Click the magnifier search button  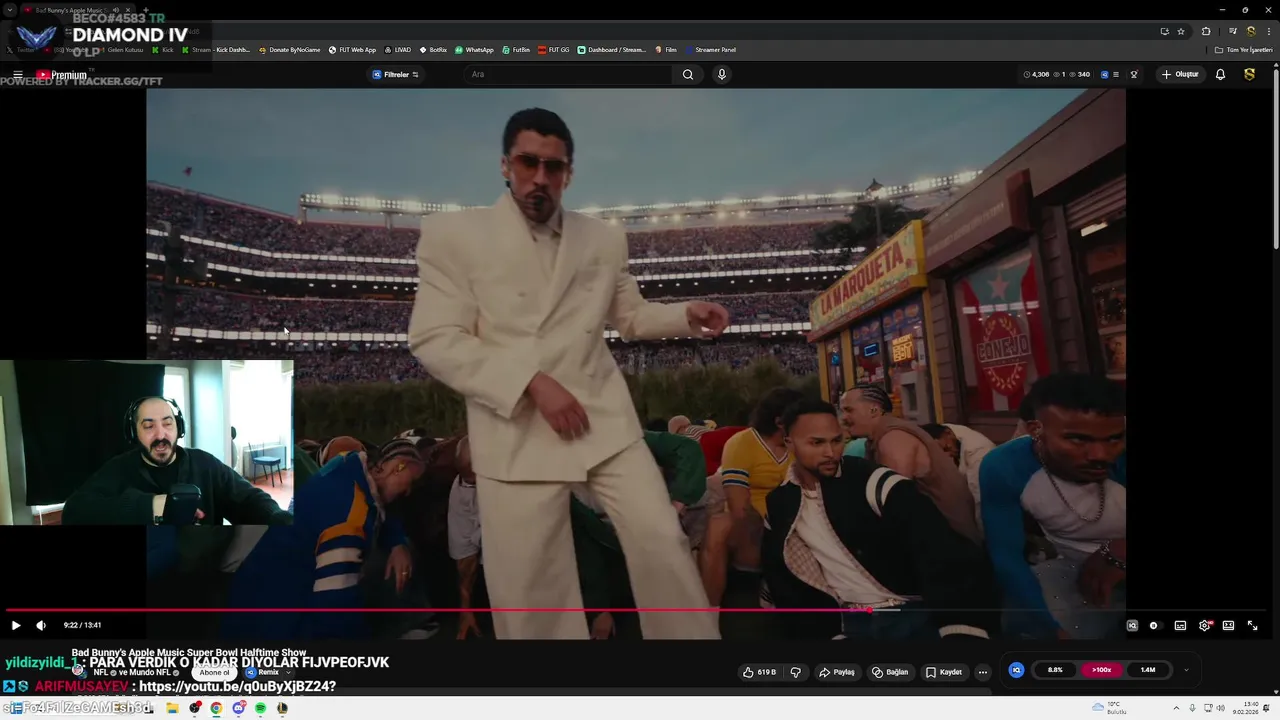tap(688, 74)
